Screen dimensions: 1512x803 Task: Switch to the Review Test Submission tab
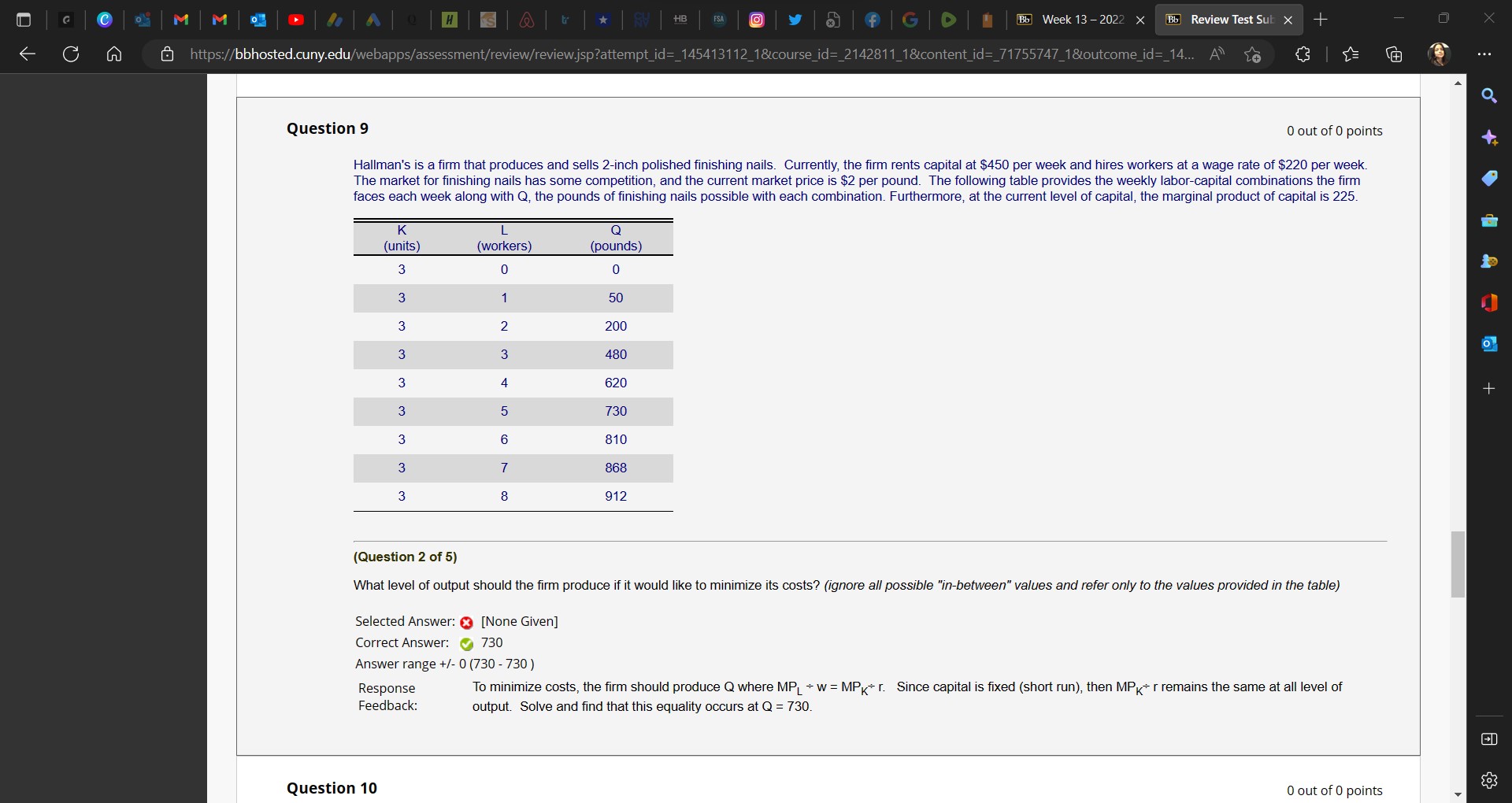1228,19
